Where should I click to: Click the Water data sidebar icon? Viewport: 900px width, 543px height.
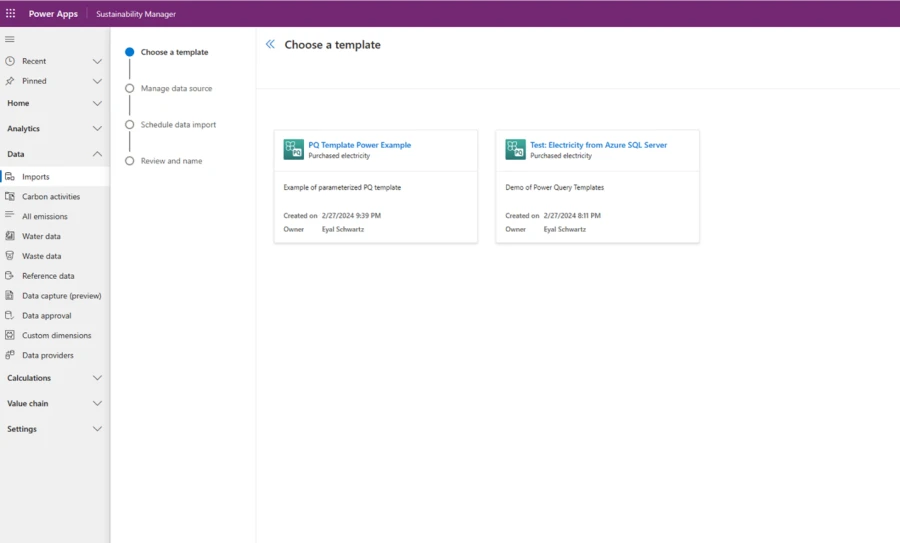10,236
